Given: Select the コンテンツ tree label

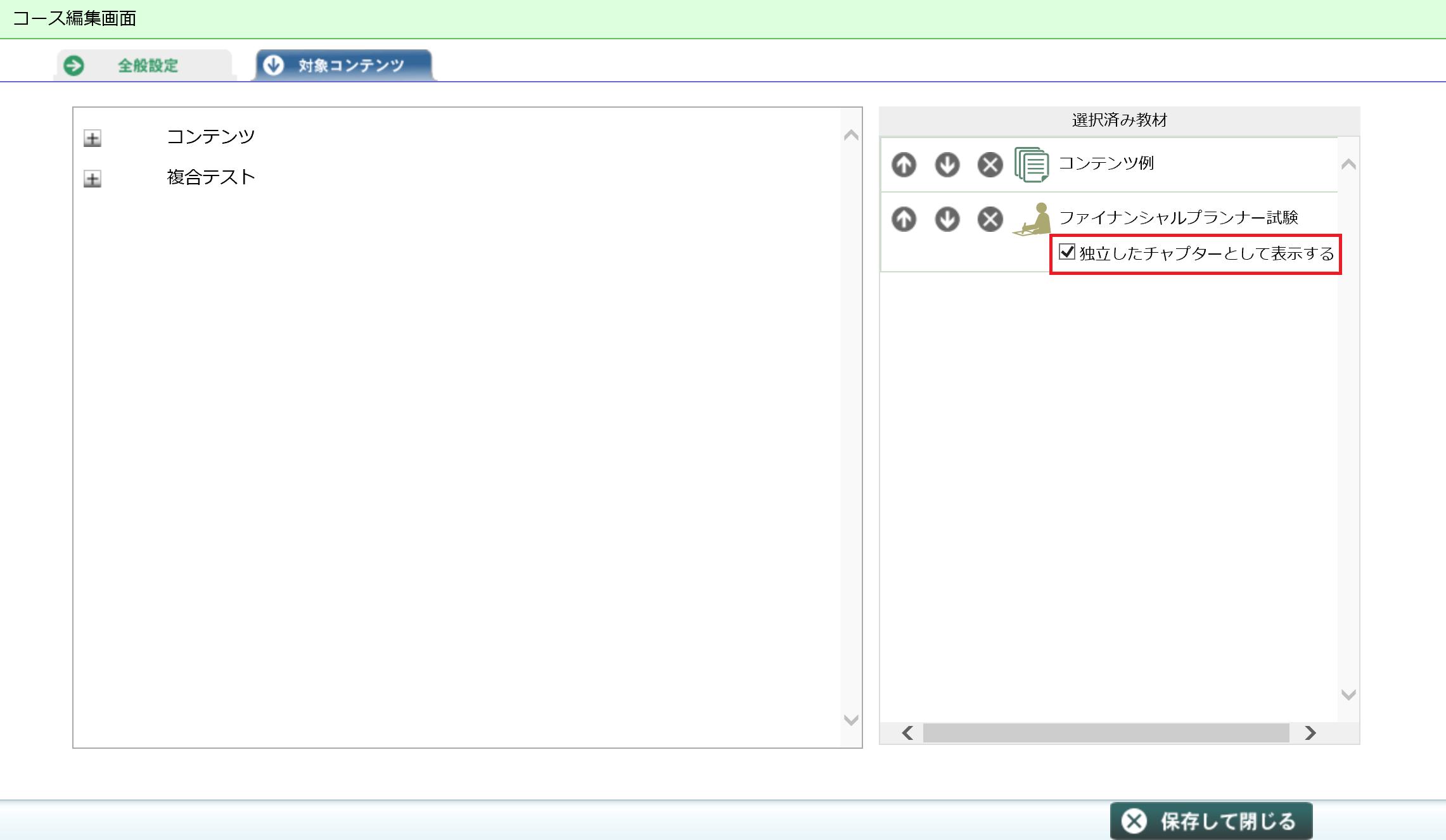Looking at the screenshot, I should (x=211, y=136).
